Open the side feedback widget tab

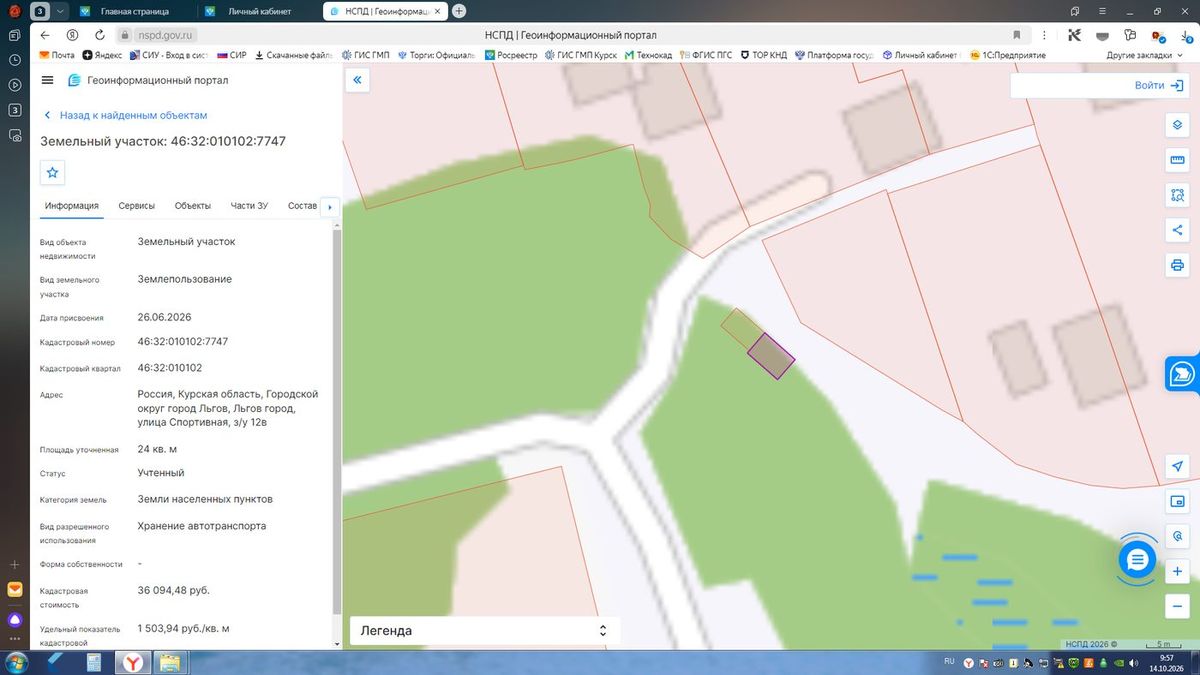(x=1182, y=373)
